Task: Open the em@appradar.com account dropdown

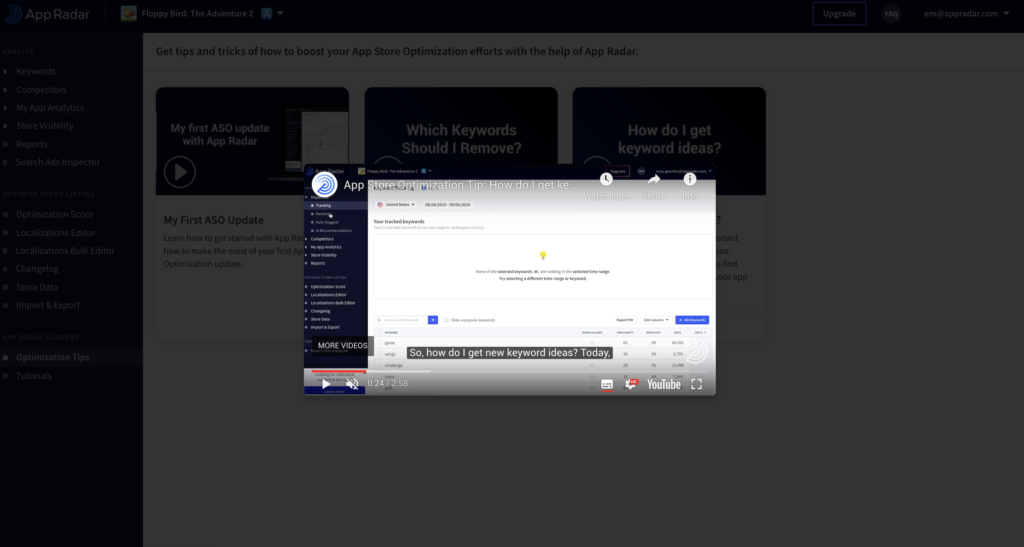Action: tap(966, 13)
